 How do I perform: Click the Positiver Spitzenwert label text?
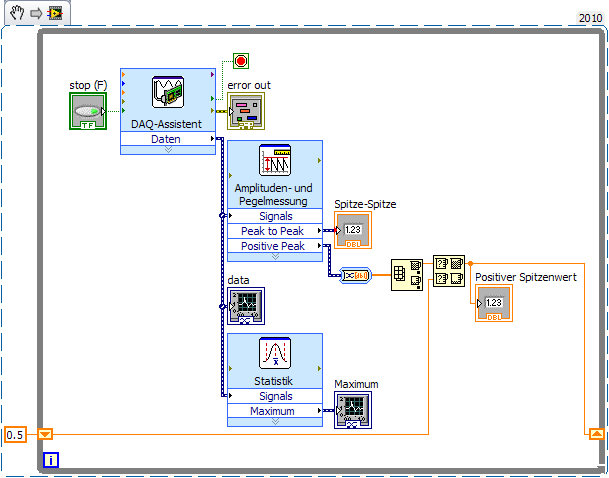[526, 277]
